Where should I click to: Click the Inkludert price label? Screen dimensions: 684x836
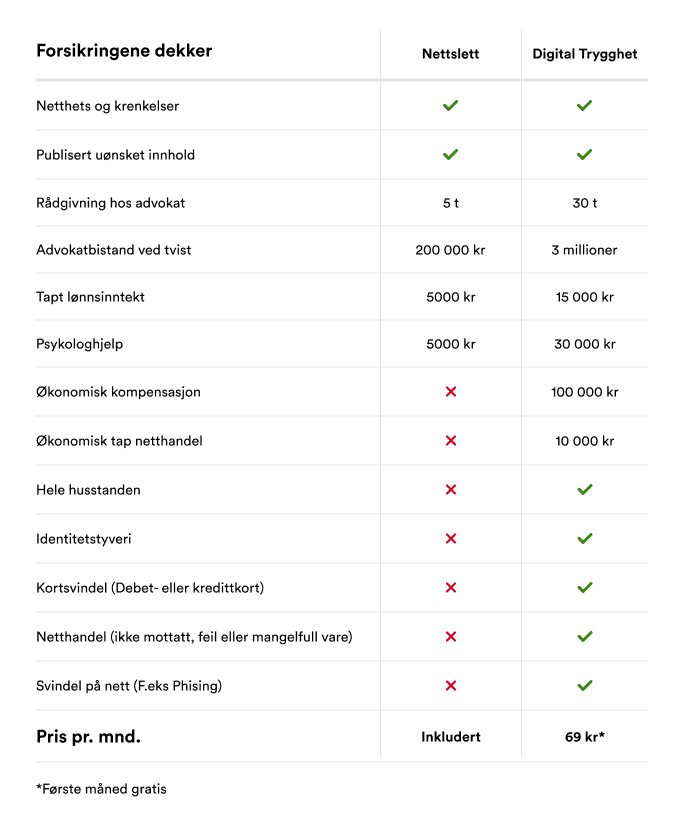(450, 737)
